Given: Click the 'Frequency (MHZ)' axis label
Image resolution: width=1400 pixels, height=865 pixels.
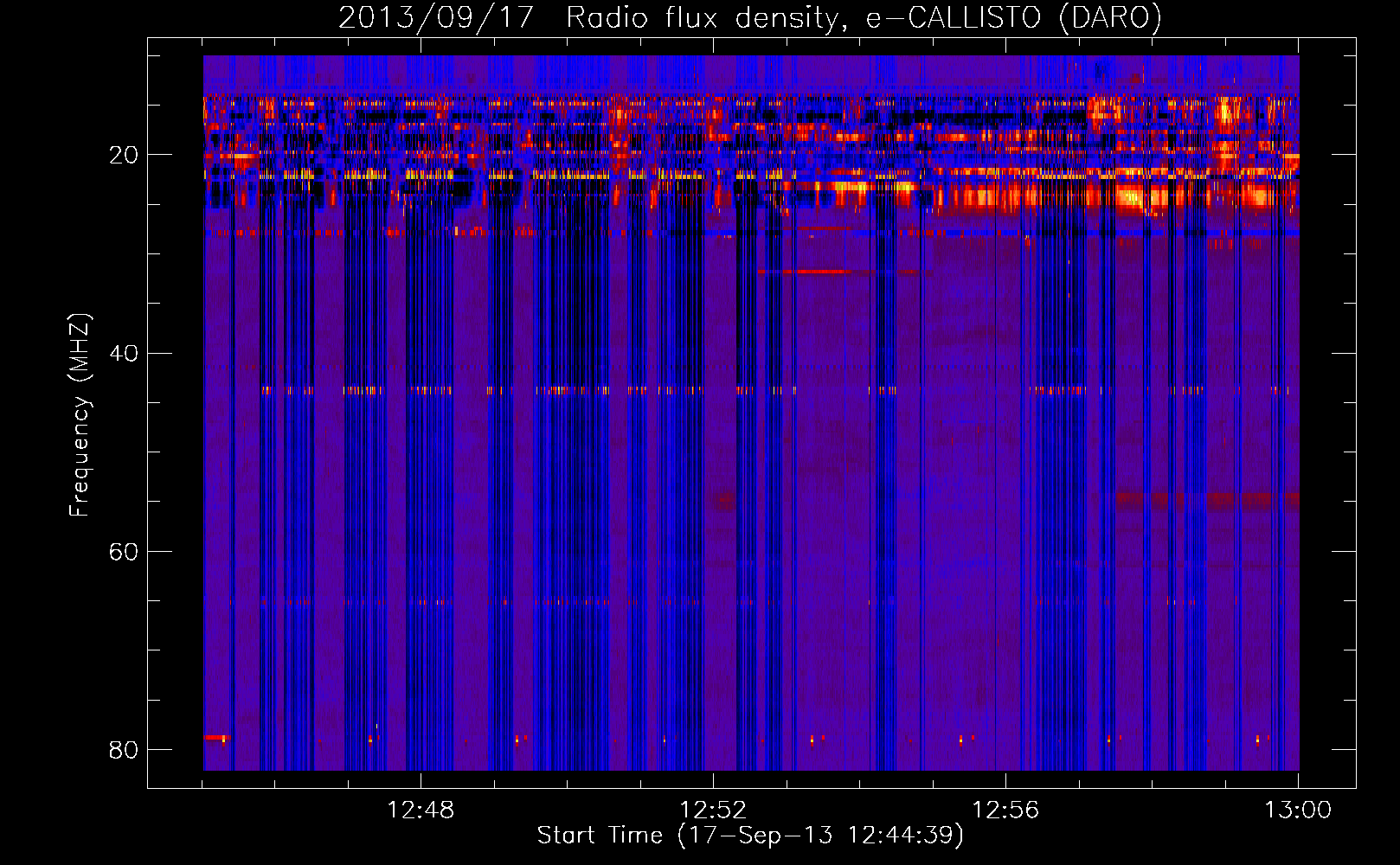Looking at the screenshot, I should click(79, 415).
